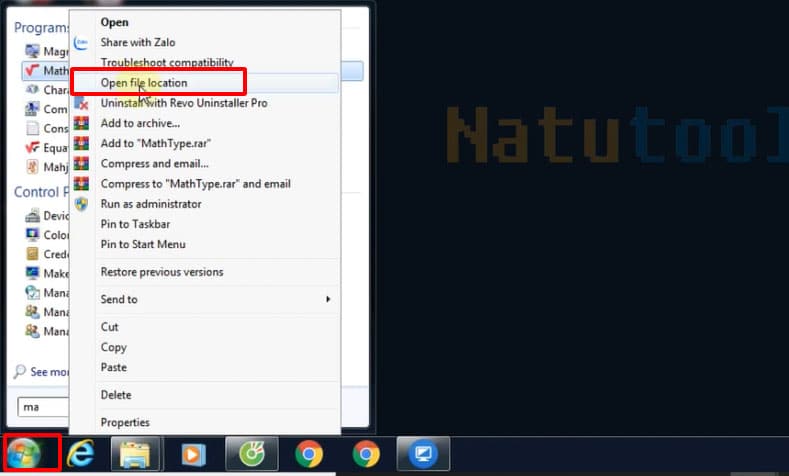This screenshot has width=789, height=476.
Task: Click the Color Management icon under Control Panel
Action: click(32, 234)
